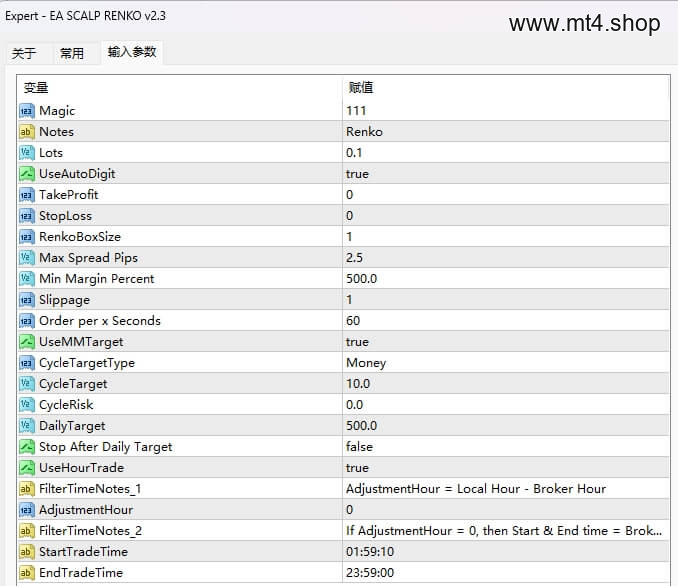Click the double-type icon beside Lots
The width and height of the screenshot is (678, 586).
tap(26, 153)
